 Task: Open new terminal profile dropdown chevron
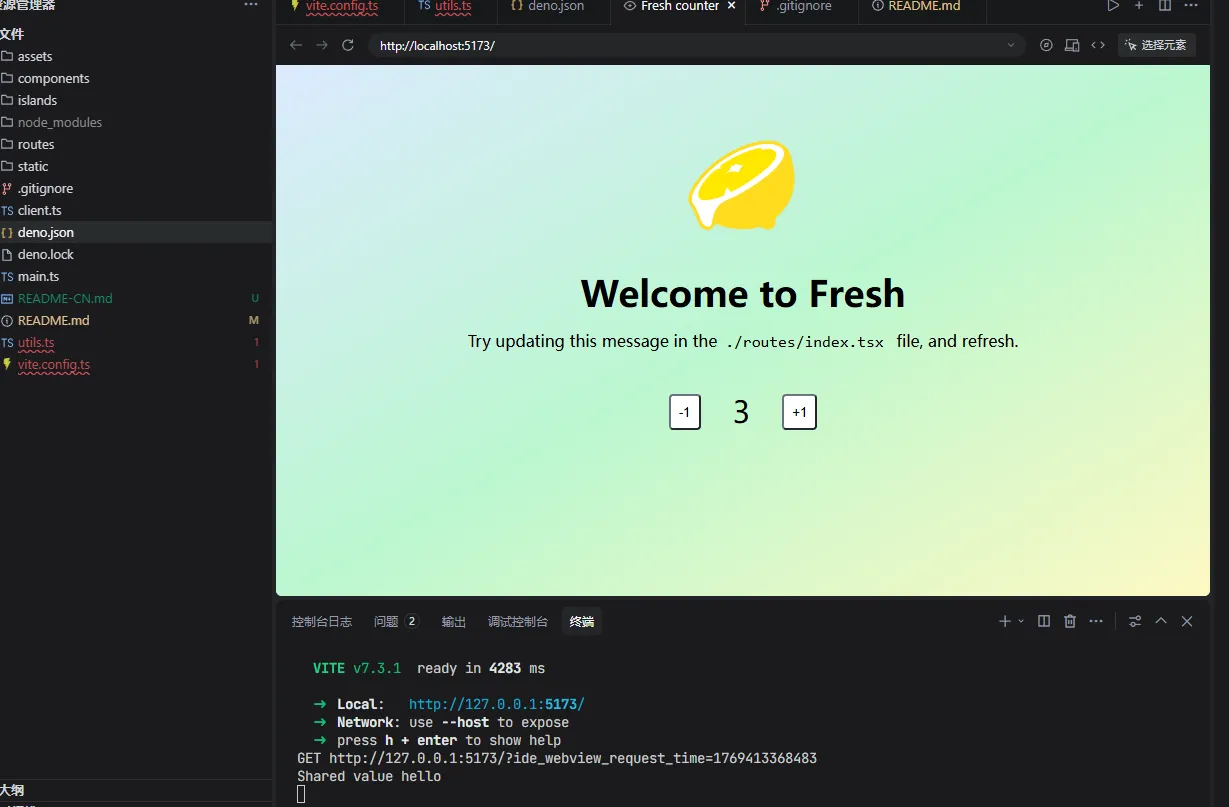pyautogui.click(x=1021, y=621)
